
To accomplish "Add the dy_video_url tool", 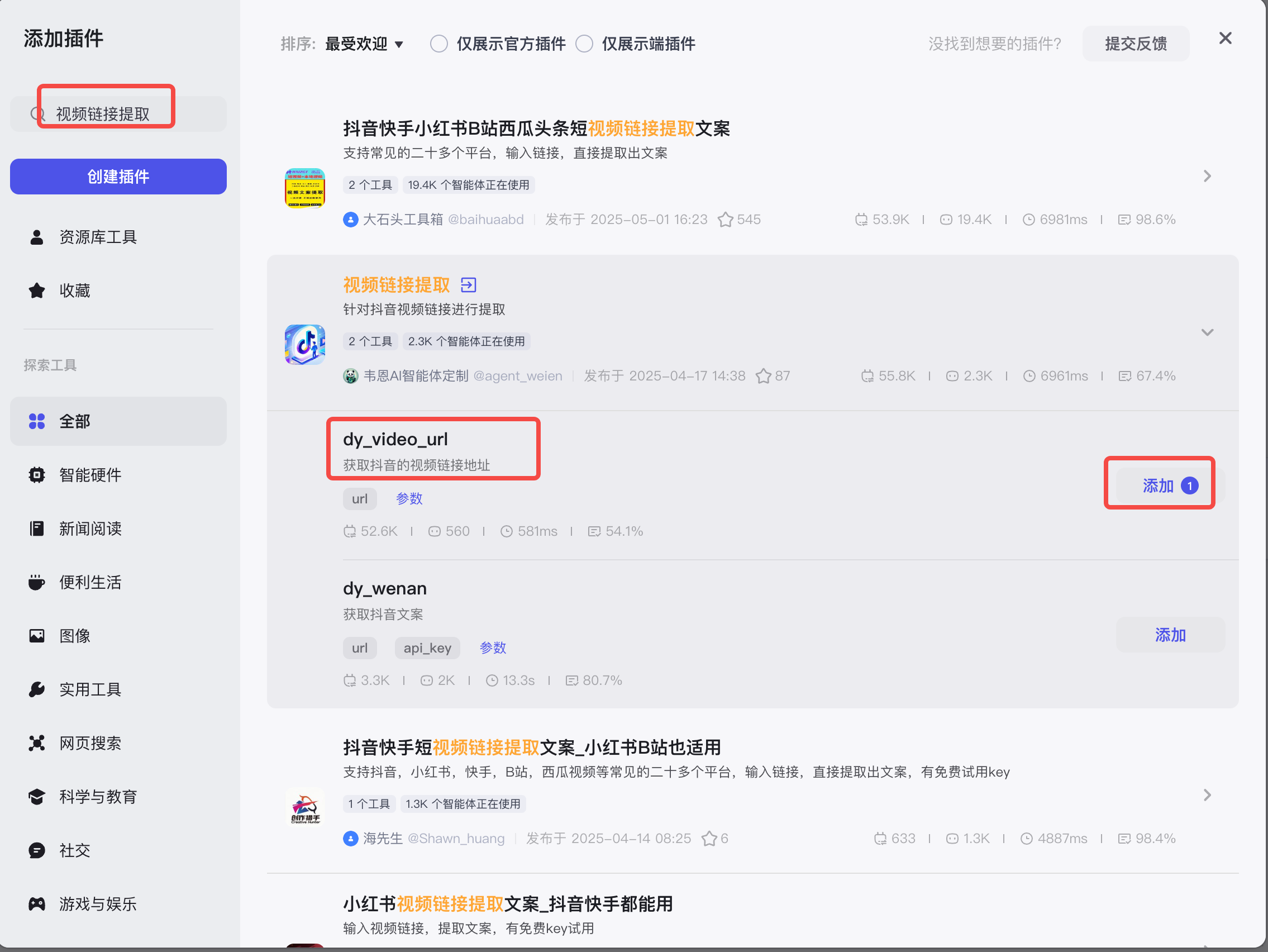I will click(1170, 486).
